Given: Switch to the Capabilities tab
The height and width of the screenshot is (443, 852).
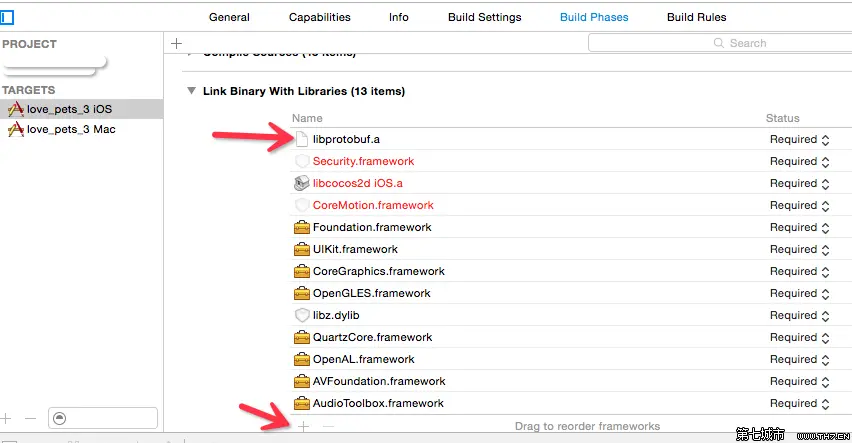Looking at the screenshot, I should click(320, 17).
